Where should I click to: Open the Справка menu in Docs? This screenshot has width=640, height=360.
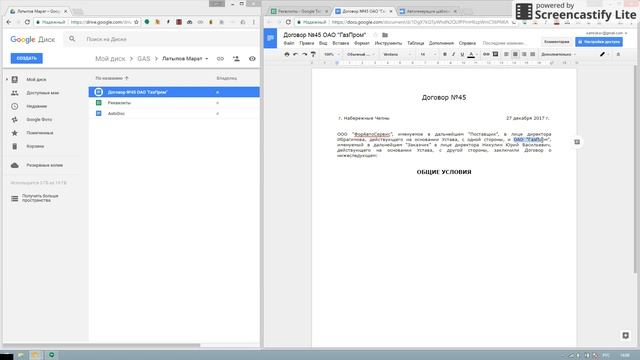467,43
